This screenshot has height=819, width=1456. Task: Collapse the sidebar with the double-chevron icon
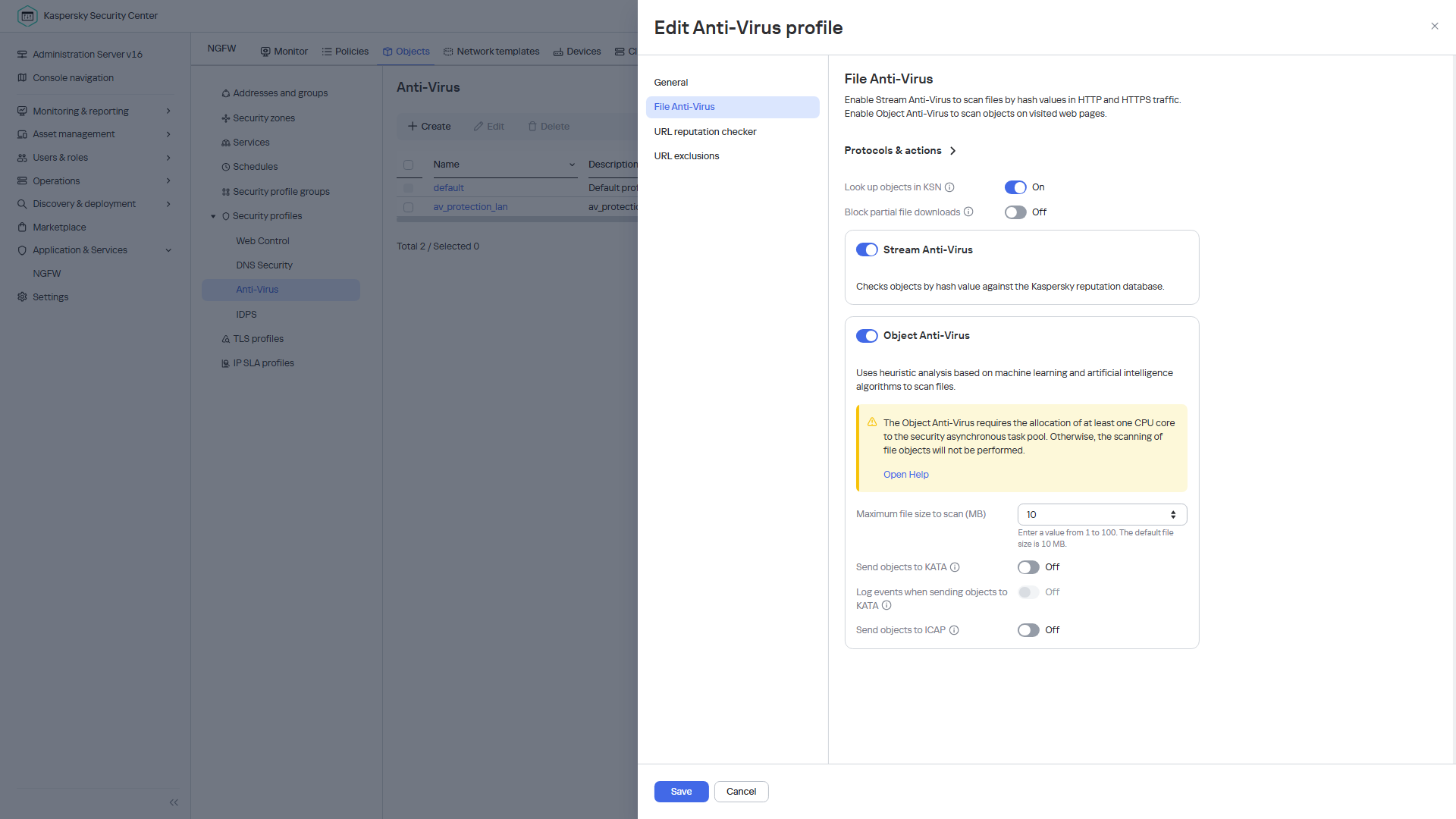[x=174, y=802]
